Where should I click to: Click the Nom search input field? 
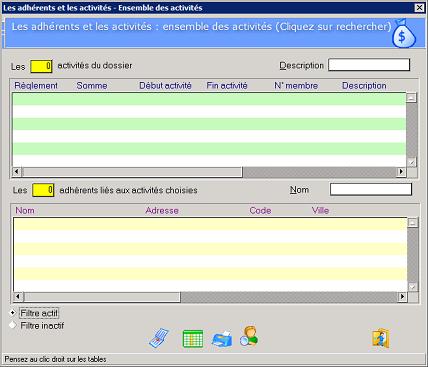[371, 189]
